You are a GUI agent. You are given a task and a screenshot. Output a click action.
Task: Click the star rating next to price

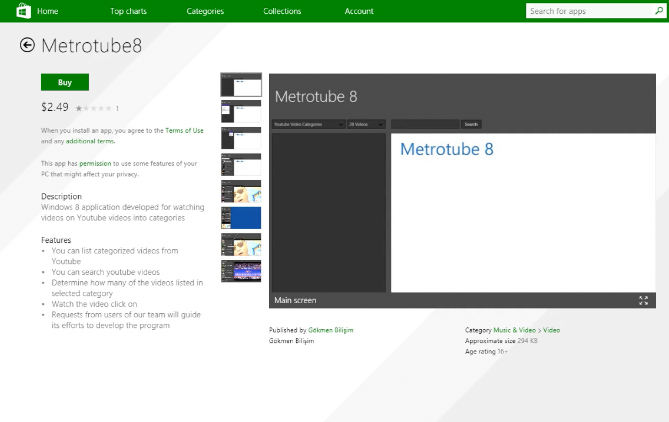93,108
